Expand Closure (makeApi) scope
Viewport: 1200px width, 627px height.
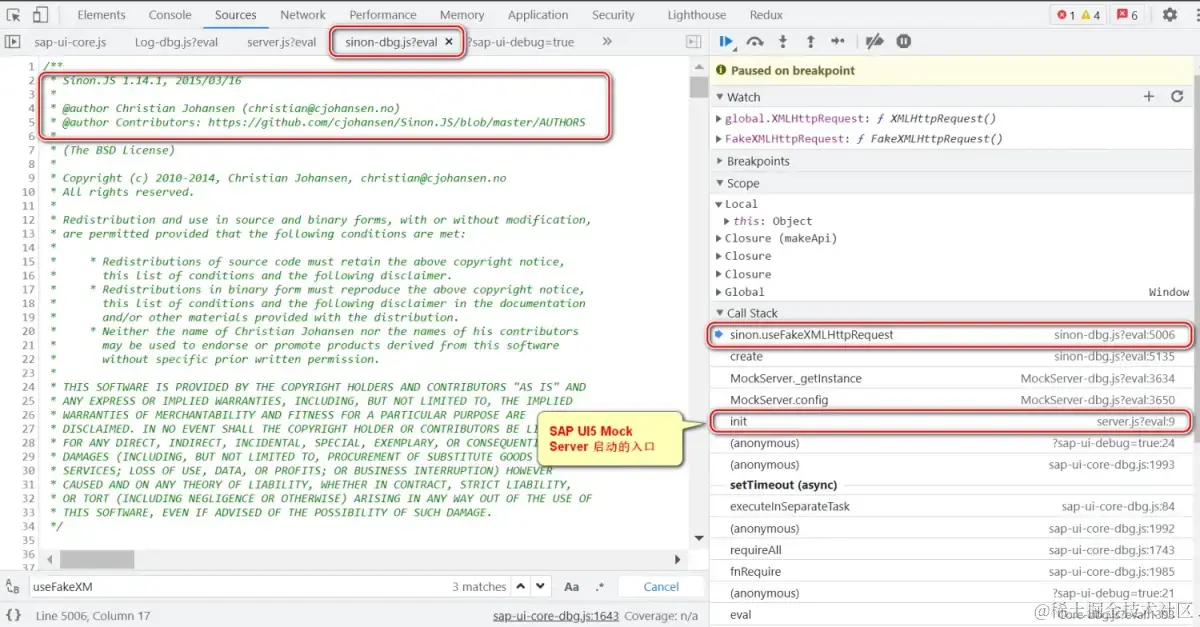pyautogui.click(x=719, y=238)
